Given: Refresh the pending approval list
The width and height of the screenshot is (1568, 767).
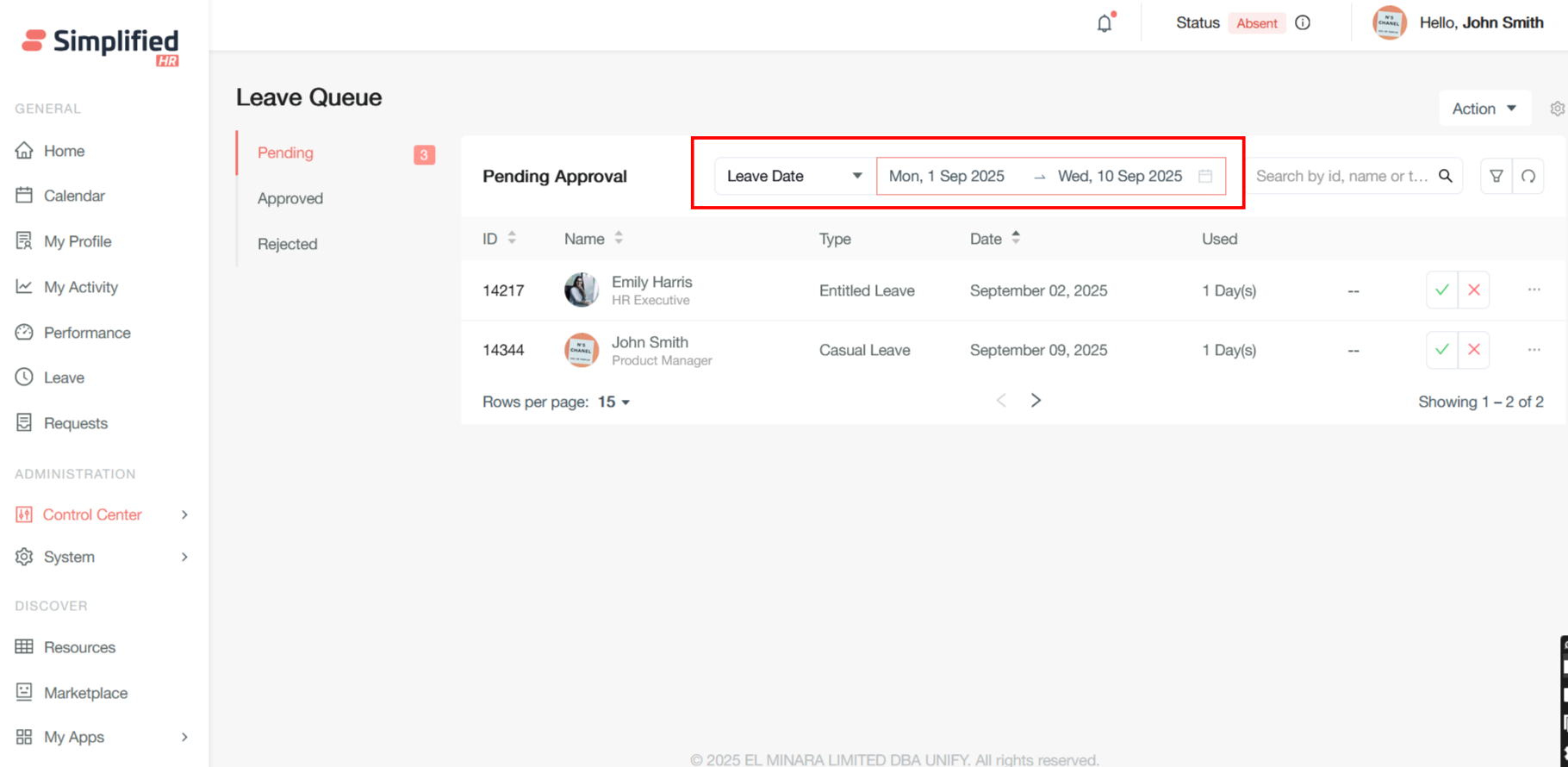Looking at the screenshot, I should [x=1528, y=176].
